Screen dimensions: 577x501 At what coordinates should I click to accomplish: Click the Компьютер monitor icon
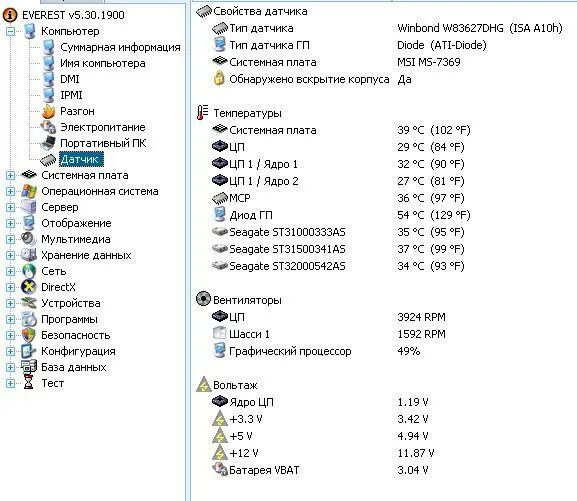click(x=29, y=31)
